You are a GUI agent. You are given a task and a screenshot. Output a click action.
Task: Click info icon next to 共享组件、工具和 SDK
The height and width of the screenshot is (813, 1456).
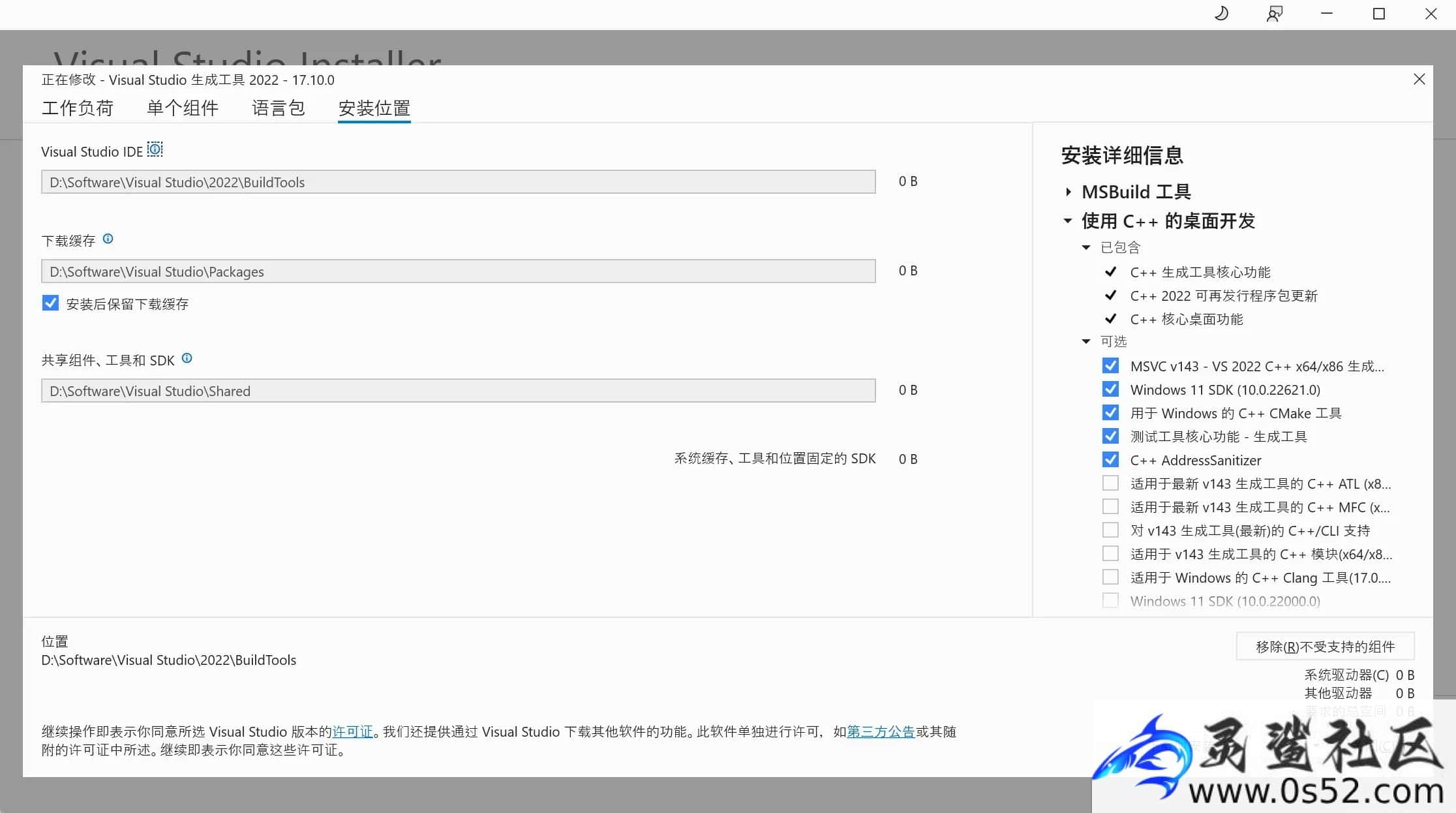coord(187,358)
